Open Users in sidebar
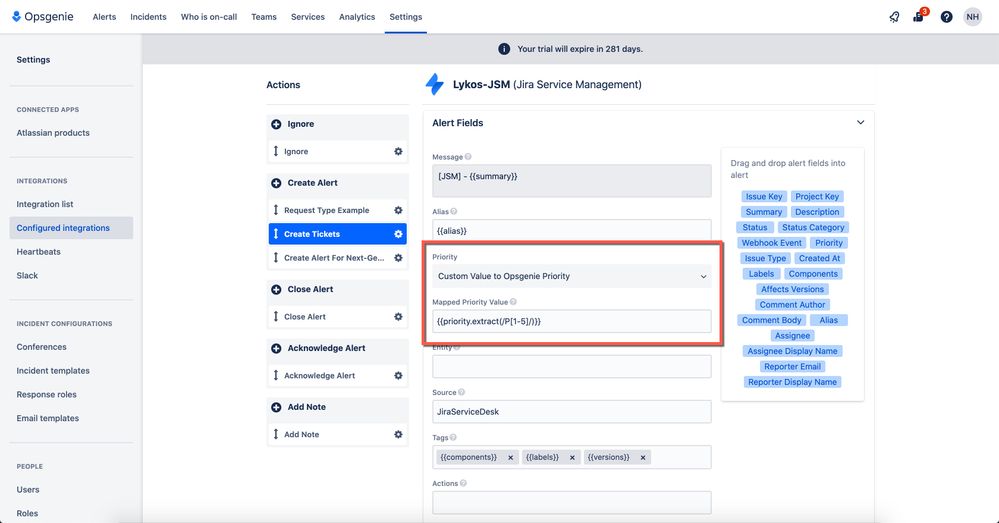Viewport: 999px width, 523px height. coord(28,490)
